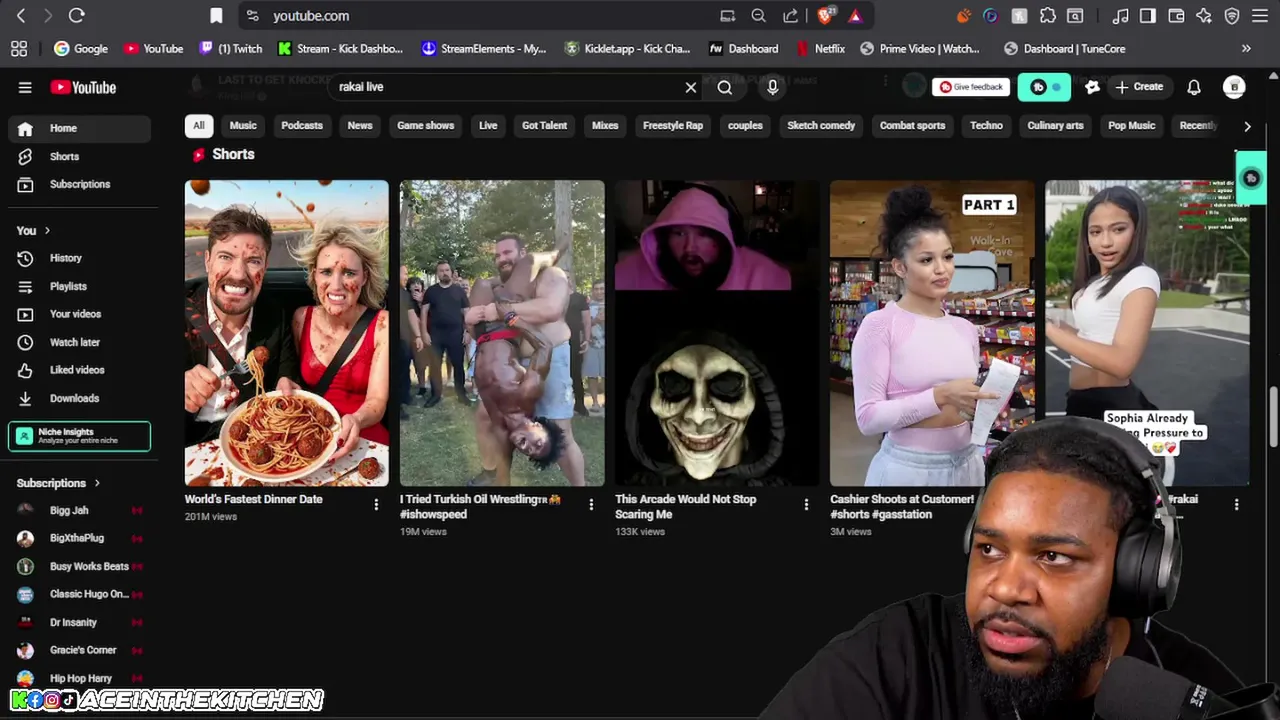The height and width of the screenshot is (720, 1280).
Task: Open World's Fastest Dinner Date short thumbnail
Action: [287, 333]
